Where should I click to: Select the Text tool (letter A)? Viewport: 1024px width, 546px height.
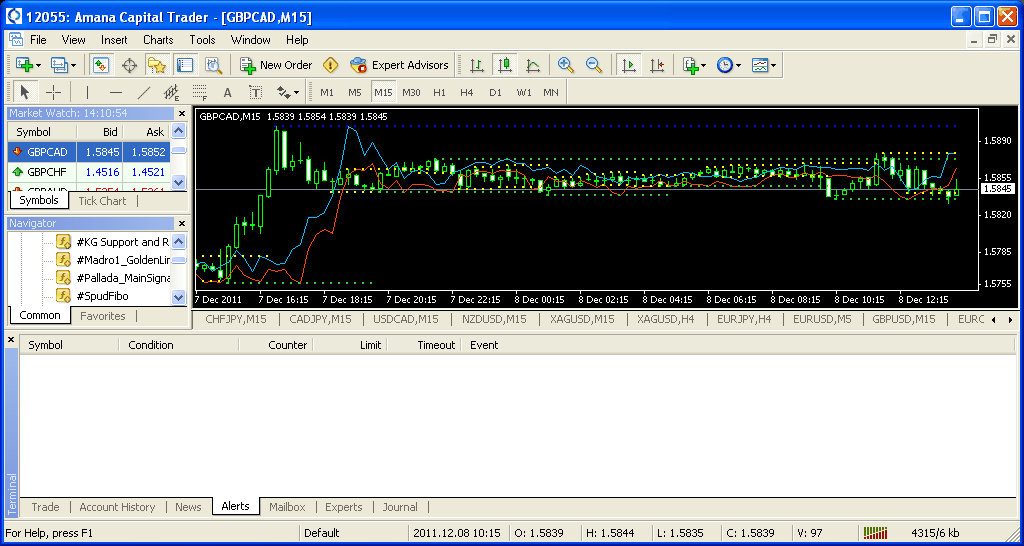pyautogui.click(x=227, y=92)
